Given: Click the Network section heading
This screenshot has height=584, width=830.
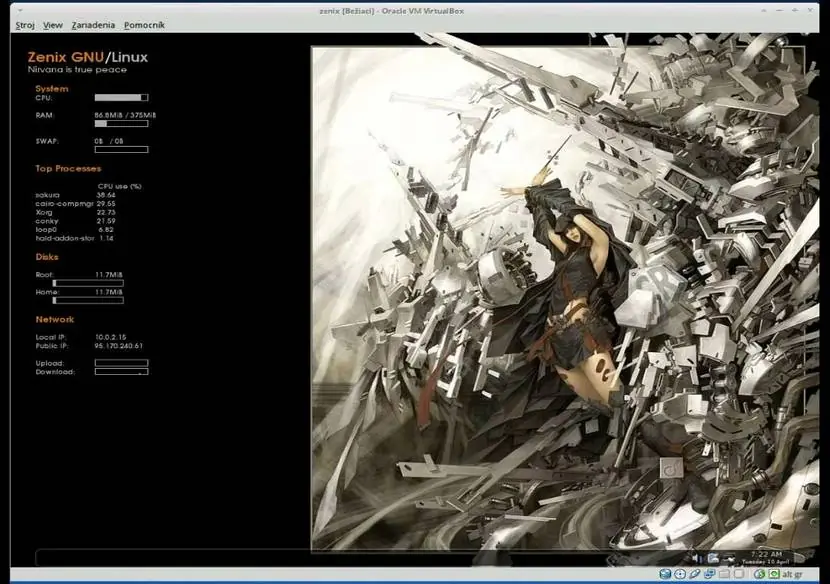Looking at the screenshot, I should point(55,319).
